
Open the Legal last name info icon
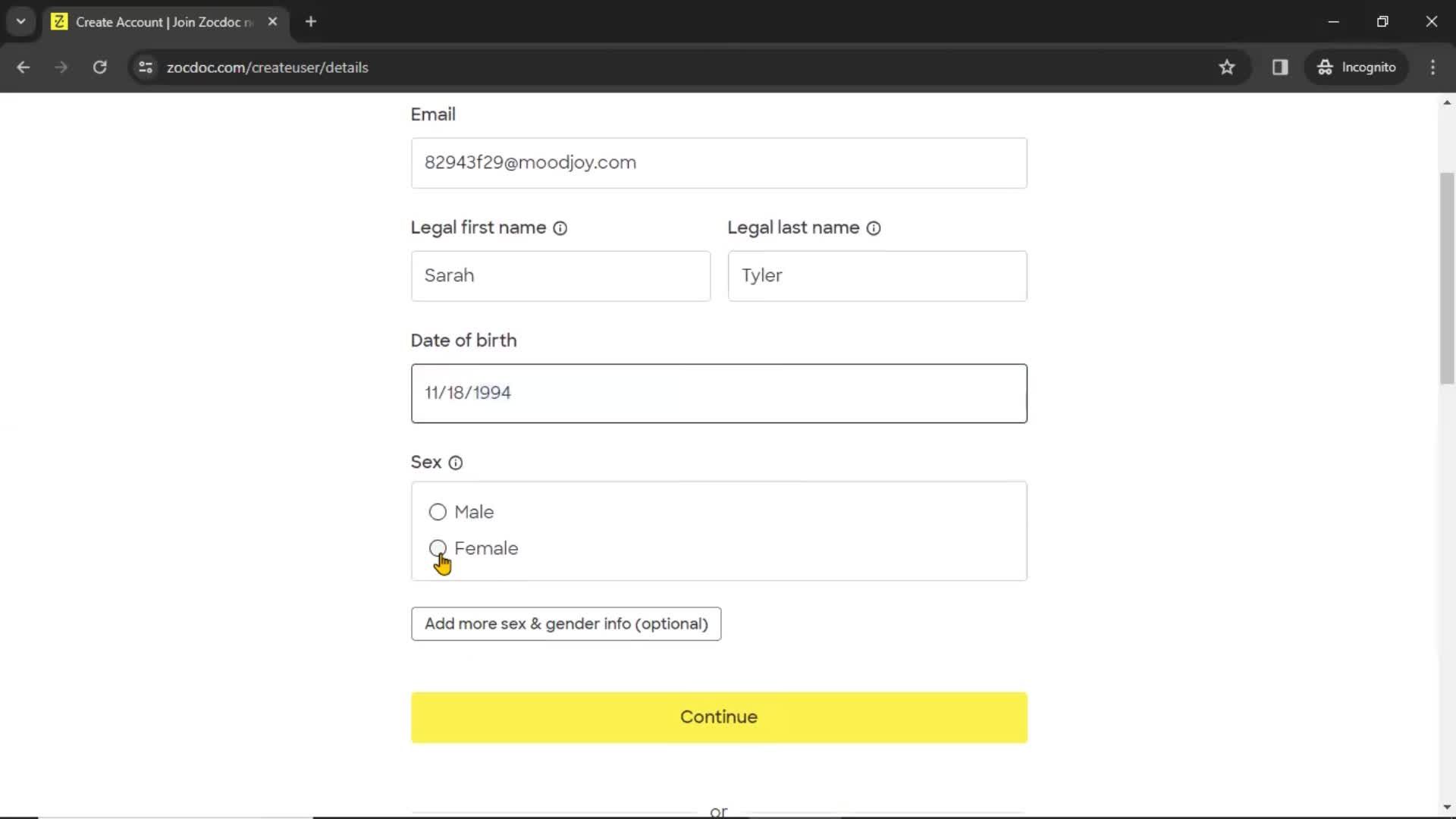tap(874, 228)
